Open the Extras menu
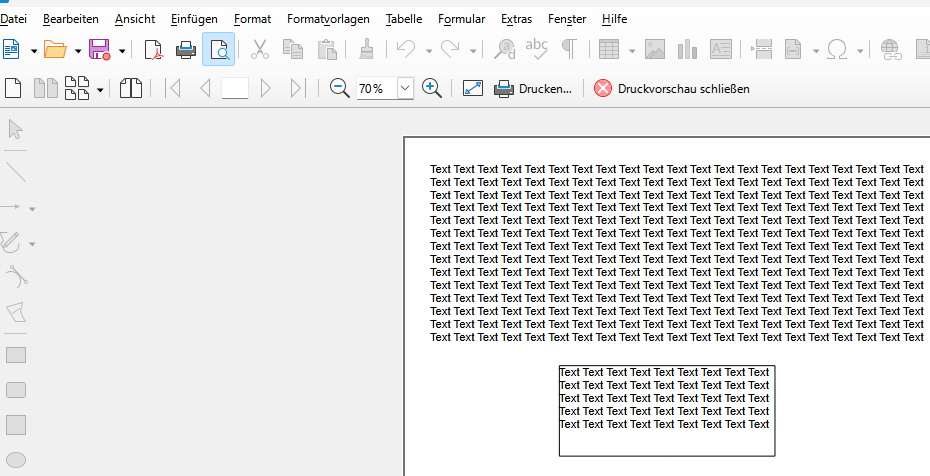The height and width of the screenshot is (476, 930). 516,19
